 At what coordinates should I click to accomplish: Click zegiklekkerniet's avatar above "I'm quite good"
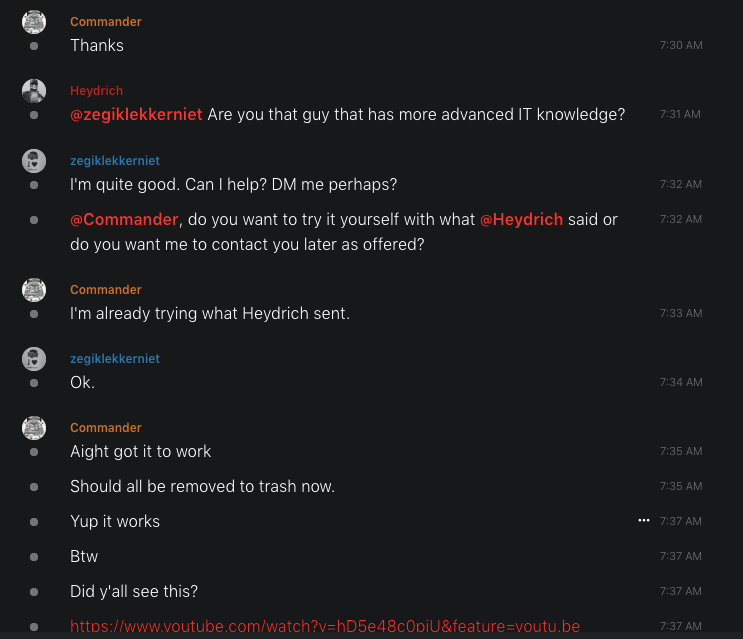click(34, 161)
